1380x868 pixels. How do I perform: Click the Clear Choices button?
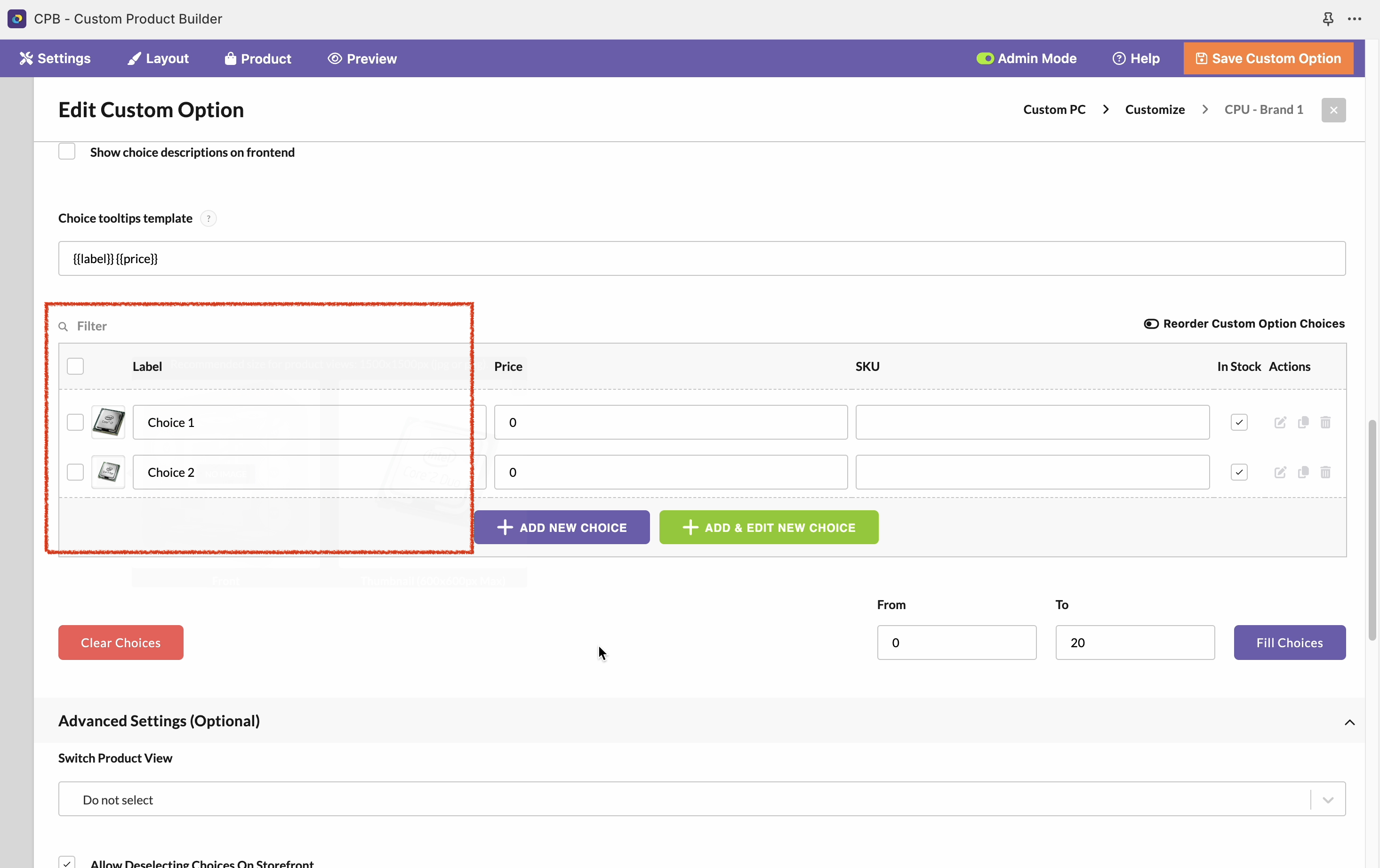pos(120,643)
